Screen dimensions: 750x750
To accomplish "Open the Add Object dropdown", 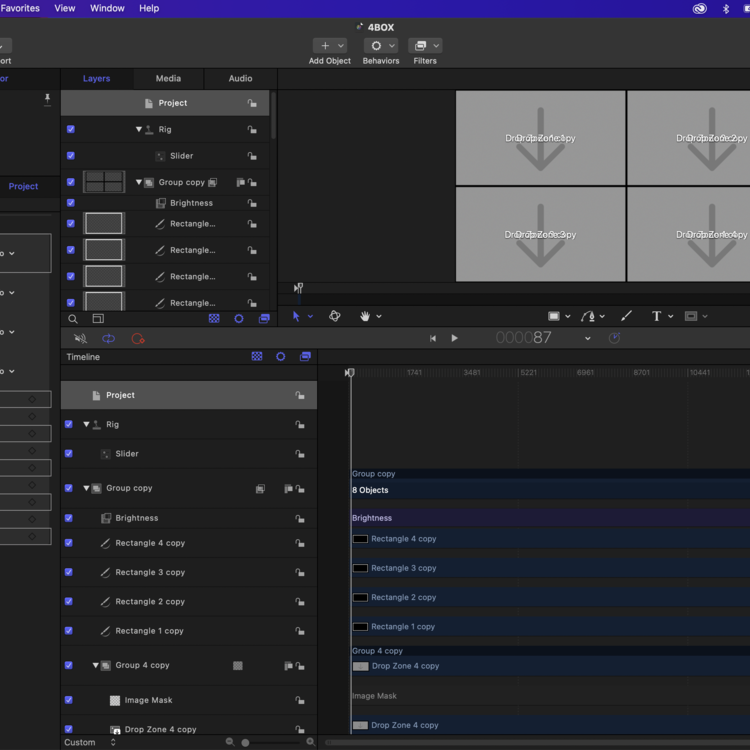I will tap(329, 46).
